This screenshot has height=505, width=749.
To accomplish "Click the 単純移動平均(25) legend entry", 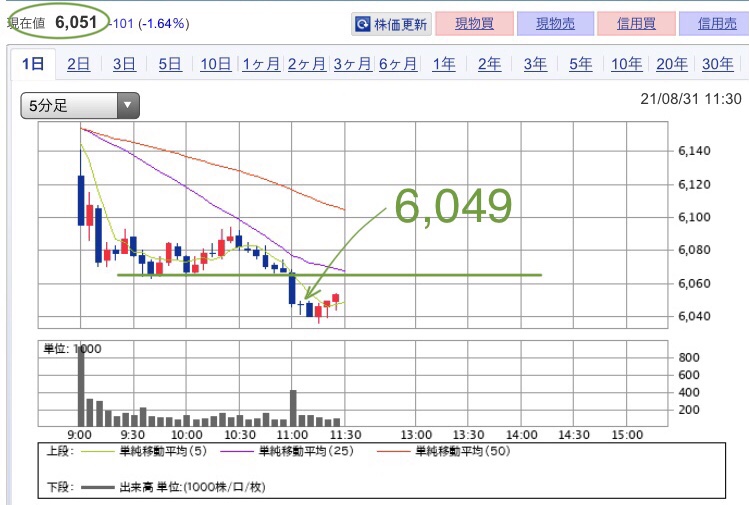I will pyautogui.click(x=287, y=451).
